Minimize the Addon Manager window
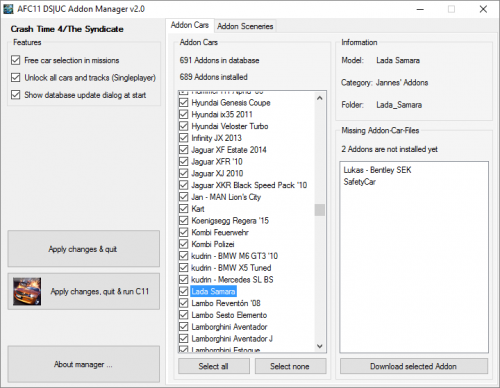Screen dimensions: 500x388 420,9
